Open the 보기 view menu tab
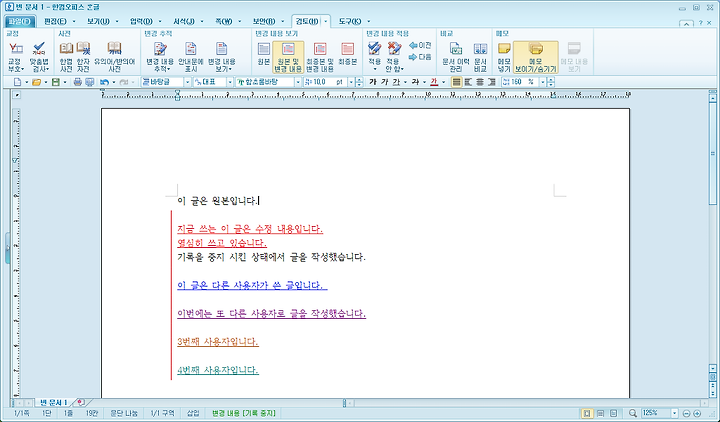The image size is (720, 422). [x=98, y=22]
